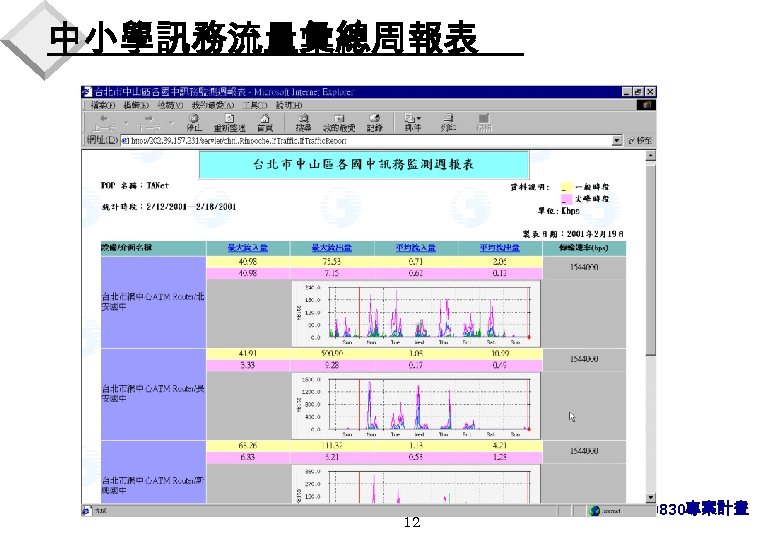The height and width of the screenshot is (540, 780).
Task: Open the 搜尋 search toolbar icon
Action: (x=303, y=123)
